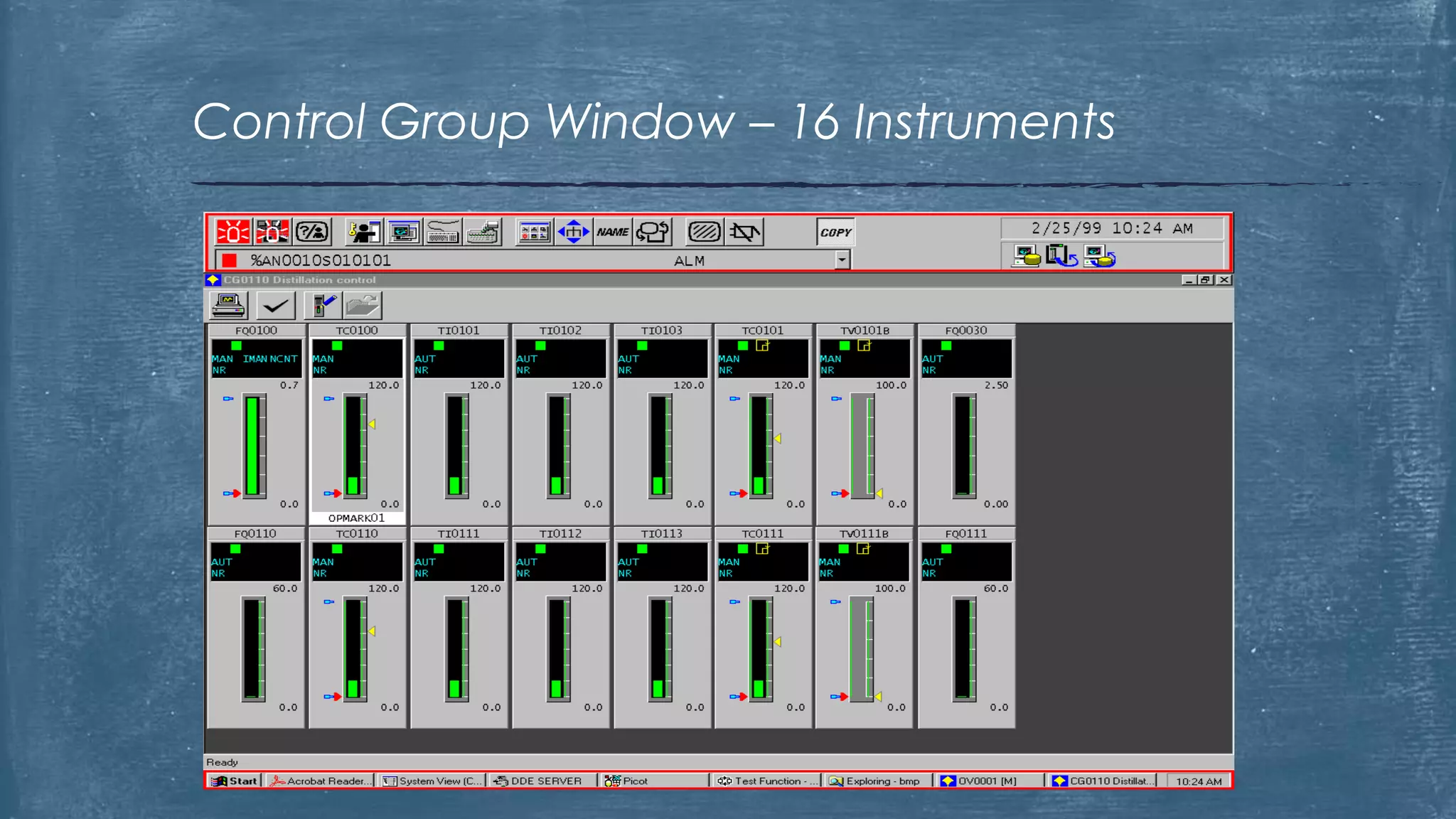Open the monitor window call icon
Image resolution: width=1456 pixels, height=819 pixels.
[404, 232]
